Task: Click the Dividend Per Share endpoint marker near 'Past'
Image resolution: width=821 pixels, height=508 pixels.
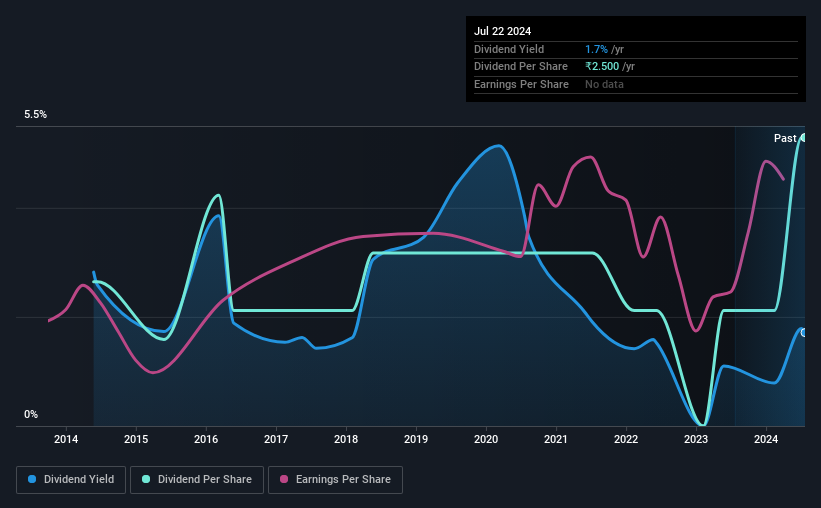Action: [x=803, y=138]
